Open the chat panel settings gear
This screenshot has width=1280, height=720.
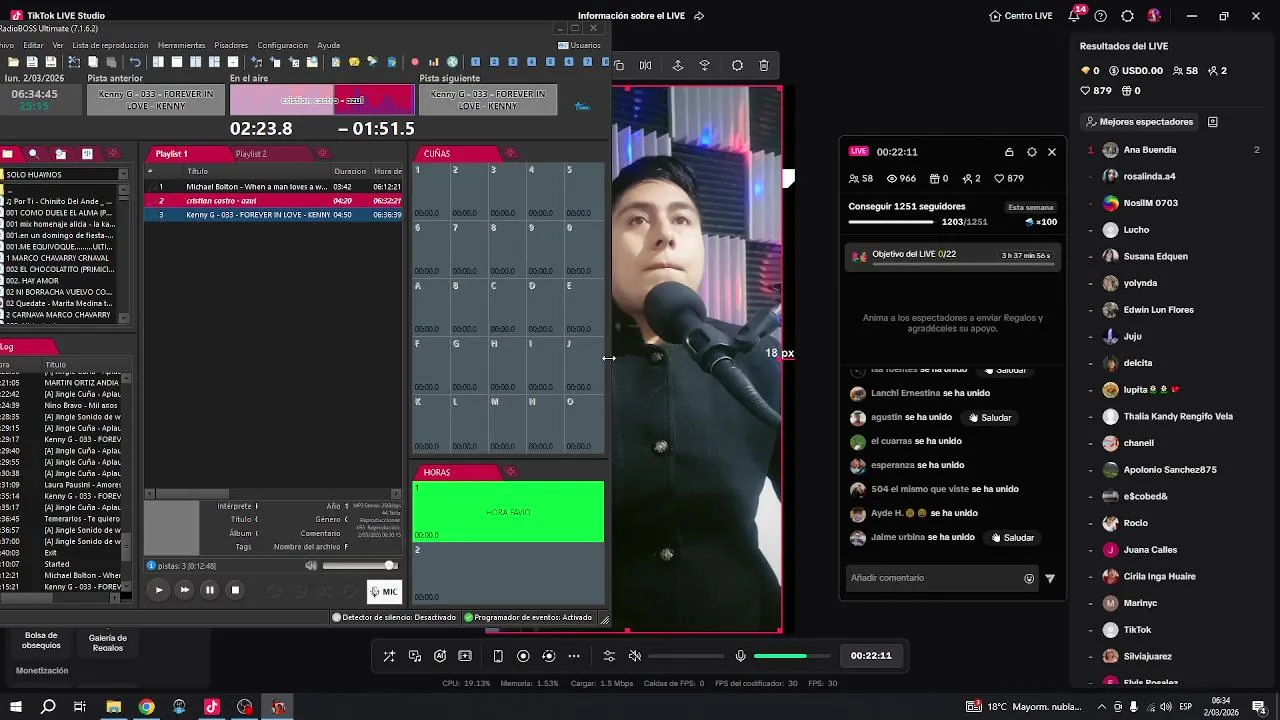(1032, 152)
